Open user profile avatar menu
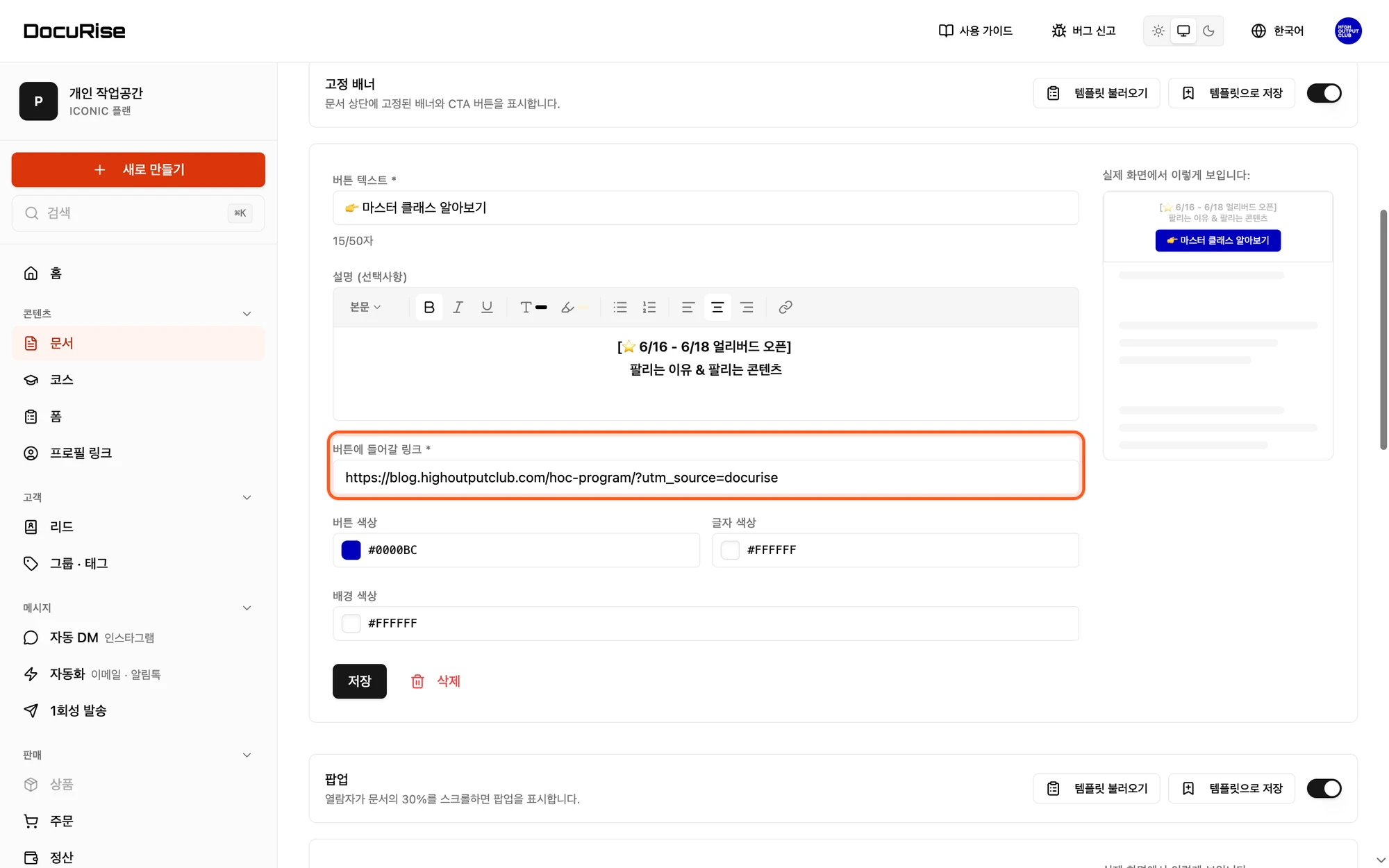This screenshot has width=1389, height=868. (1348, 31)
